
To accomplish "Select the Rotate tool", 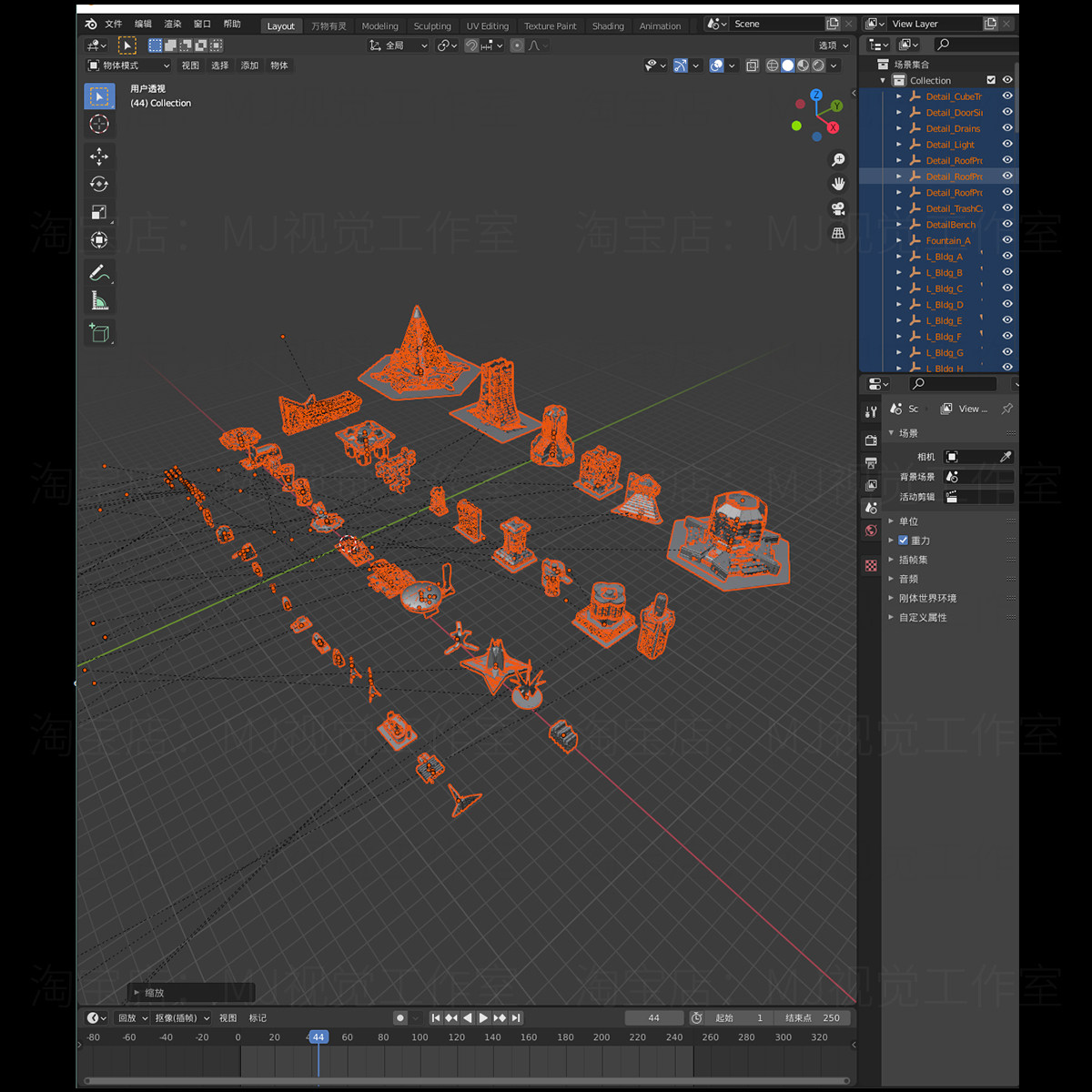I will [99, 184].
